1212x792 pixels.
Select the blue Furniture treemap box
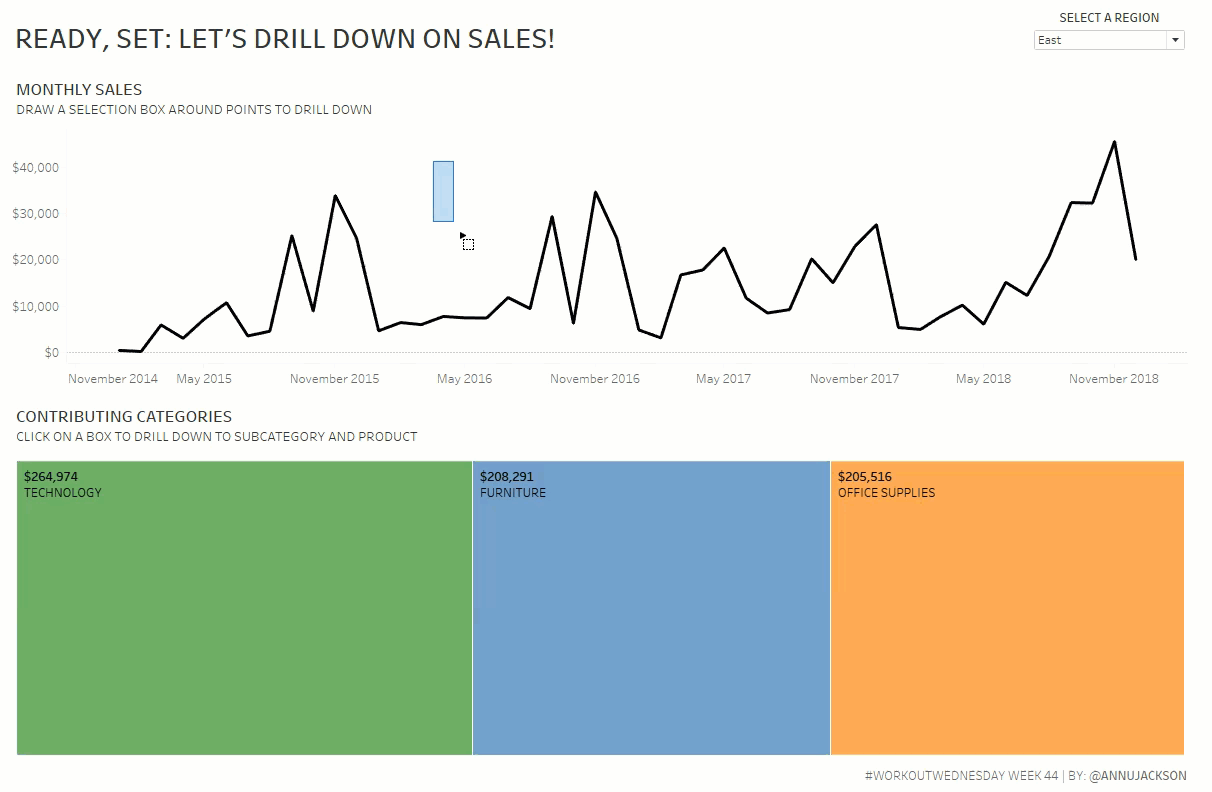pos(651,620)
